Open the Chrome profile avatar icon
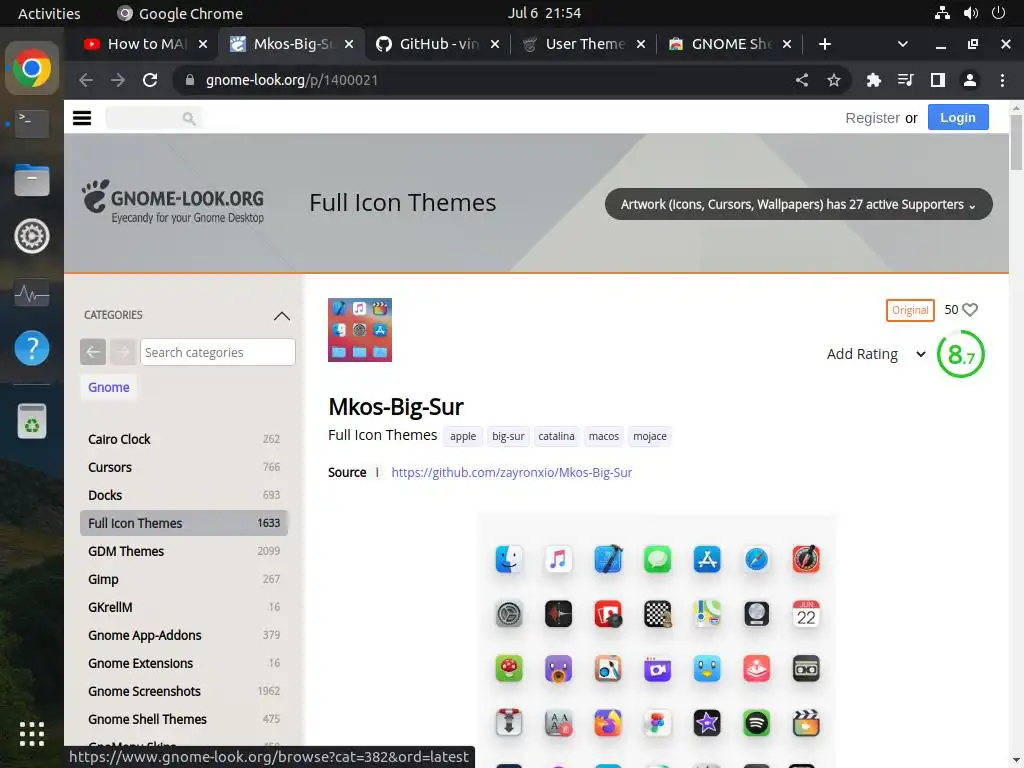 (970, 80)
